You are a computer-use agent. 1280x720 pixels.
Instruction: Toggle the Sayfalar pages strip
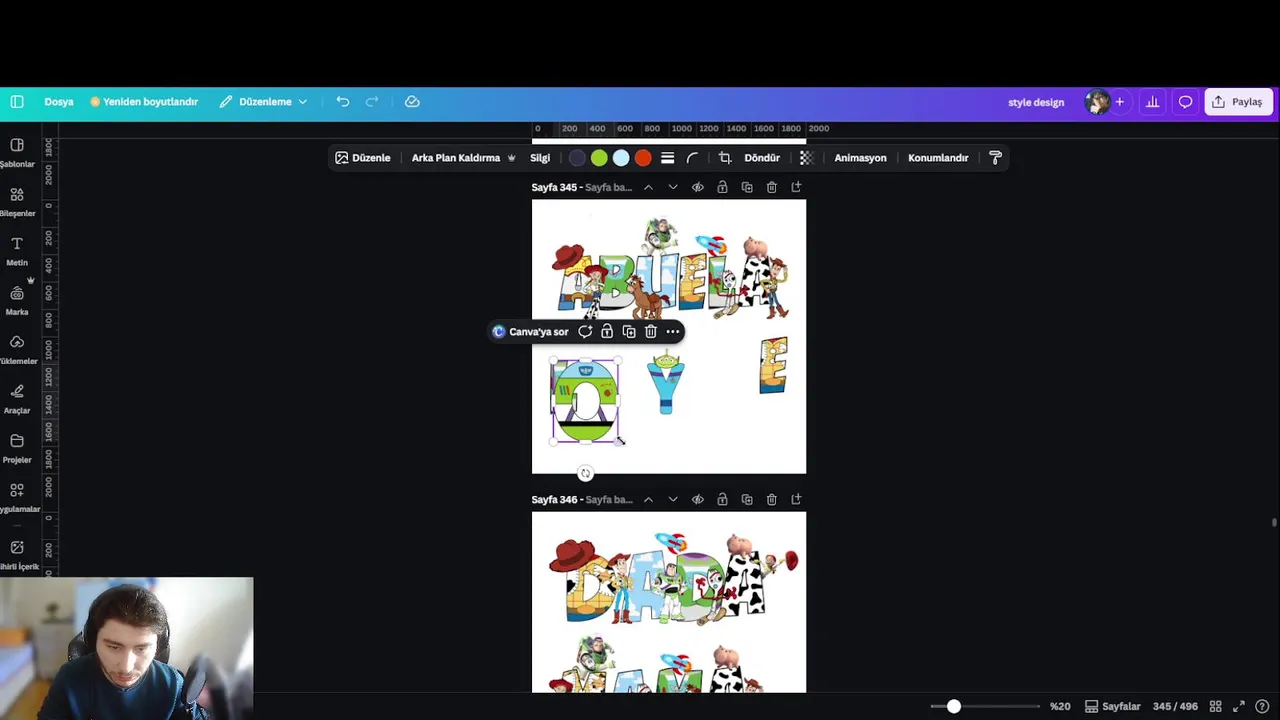point(1112,706)
